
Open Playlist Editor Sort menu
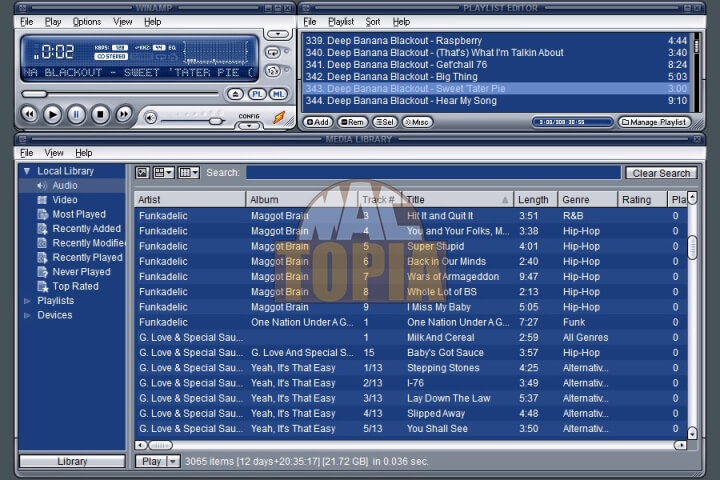[x=372, y=22]
